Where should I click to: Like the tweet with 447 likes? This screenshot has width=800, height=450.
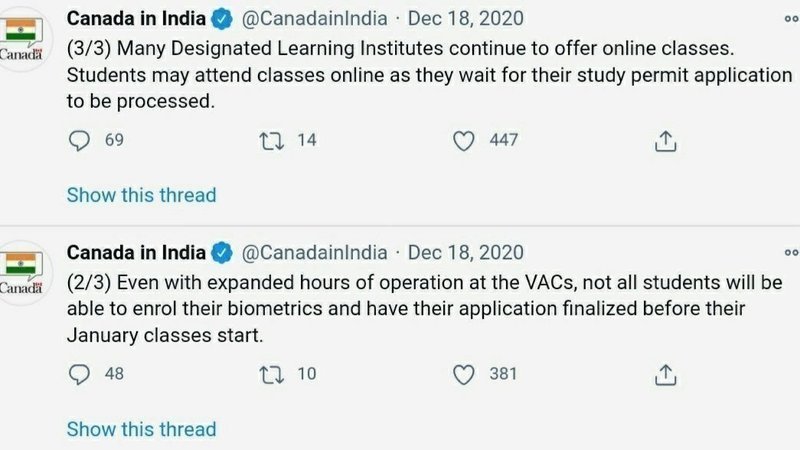(463, 141)
